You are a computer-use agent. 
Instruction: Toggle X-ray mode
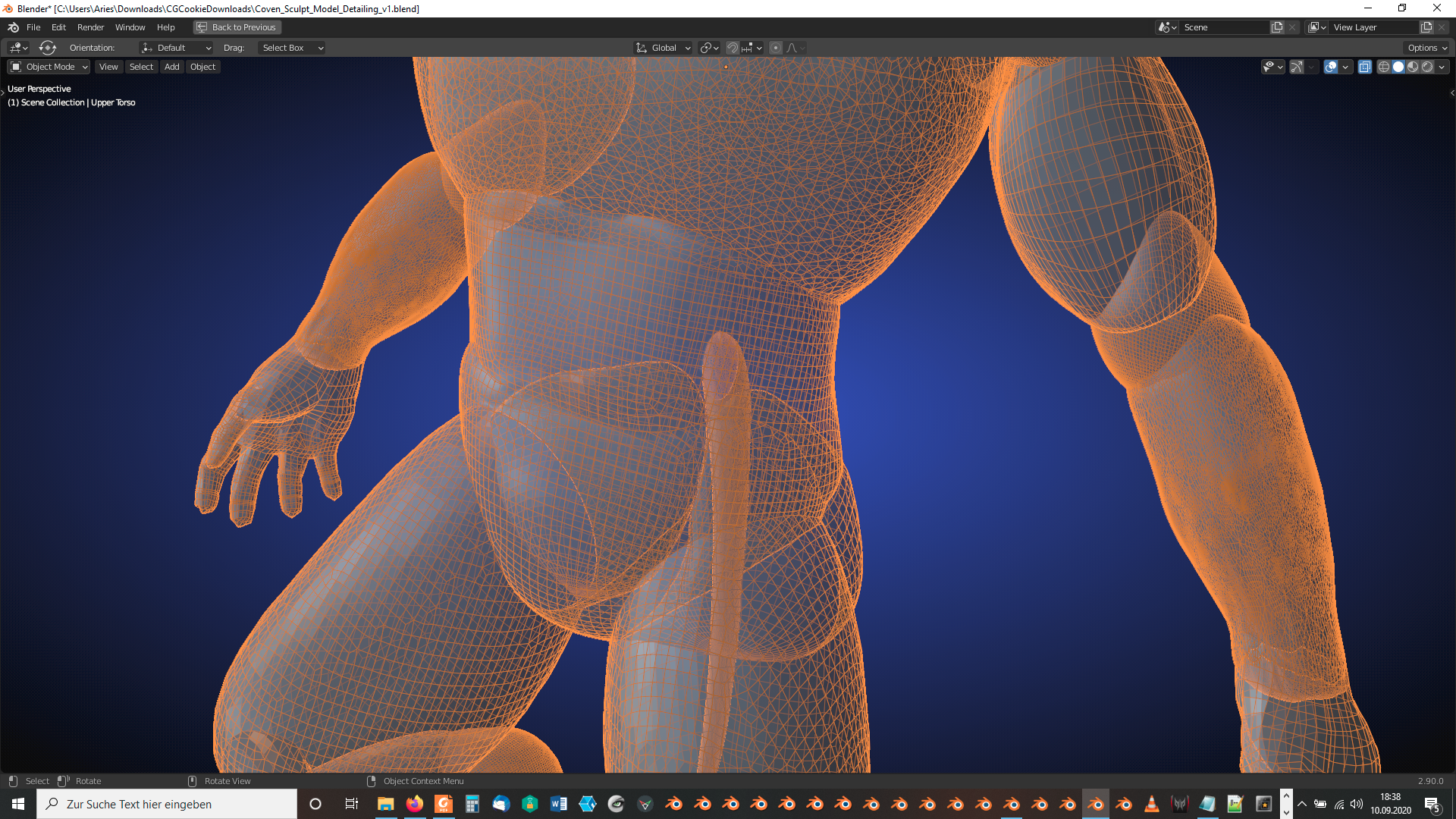point(1364,67)
